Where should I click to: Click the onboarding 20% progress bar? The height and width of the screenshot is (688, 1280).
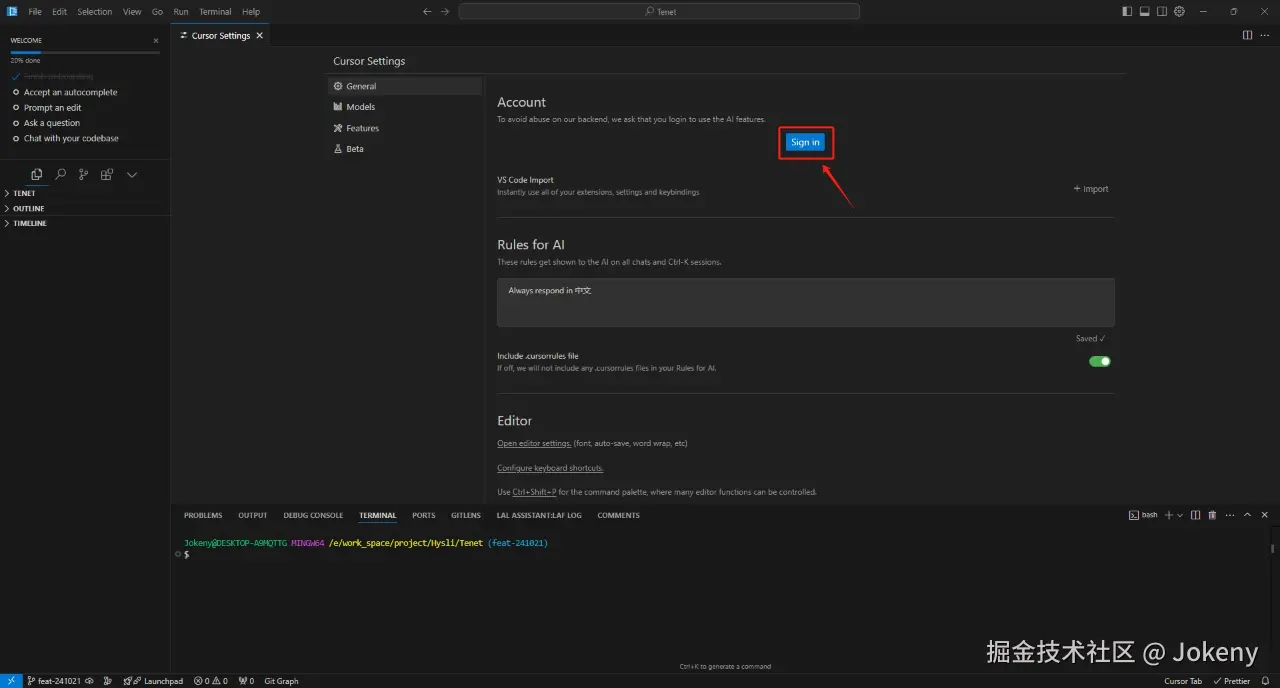(x=85, y=51)
